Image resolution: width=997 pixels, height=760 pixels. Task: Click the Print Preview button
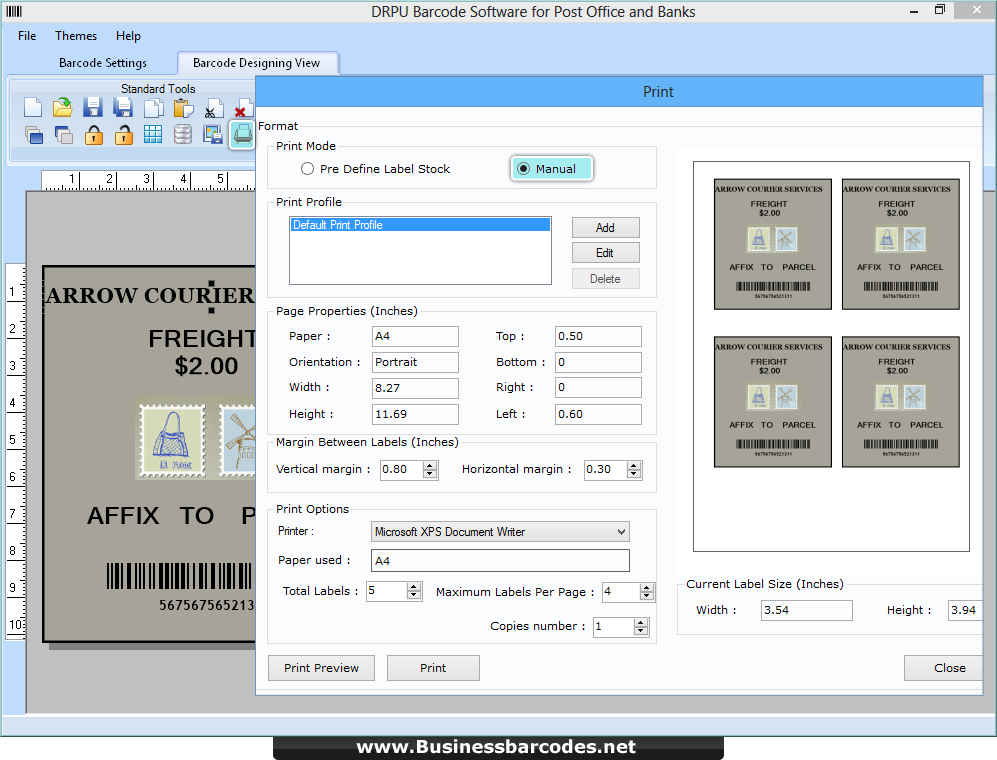[321, 667]
